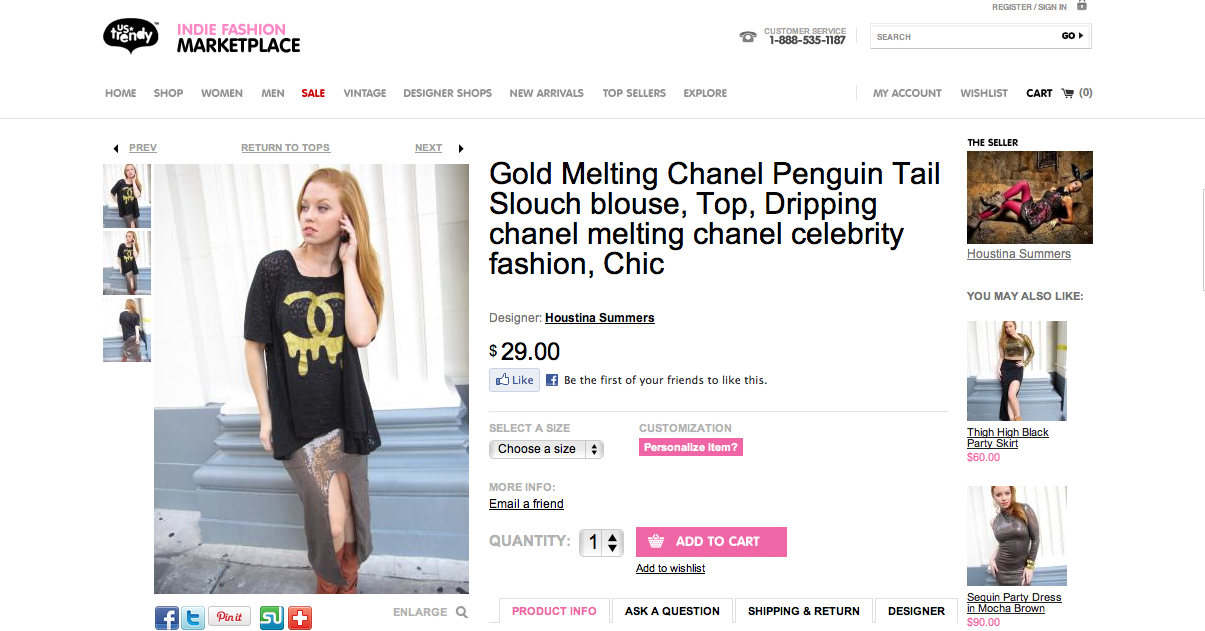Click the enlarge magnifier icon
Viewport: 1205px width, 631px height.
(x=462, y=612)
